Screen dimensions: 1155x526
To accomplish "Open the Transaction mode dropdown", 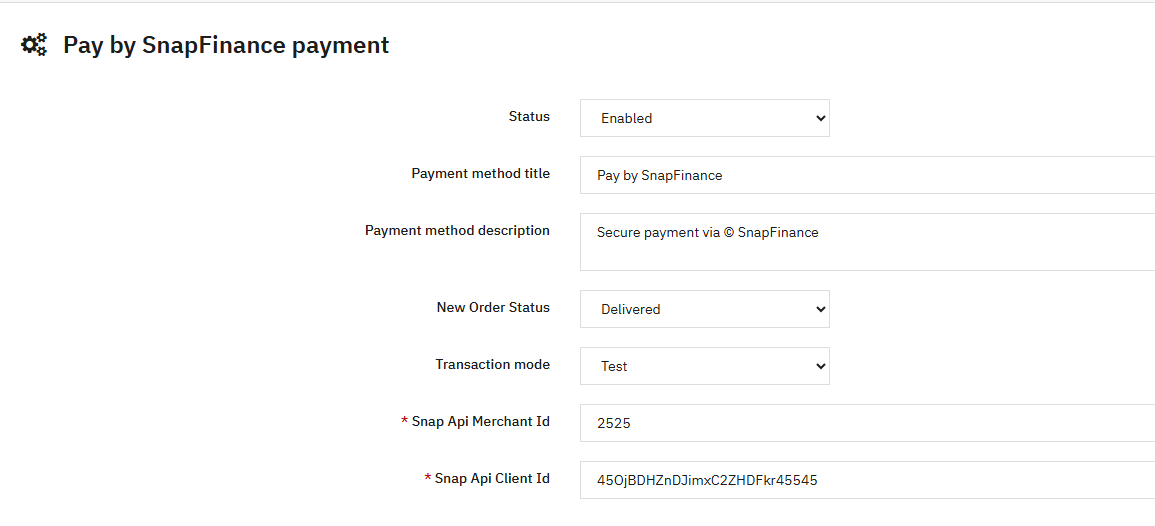I will point(704,366).
